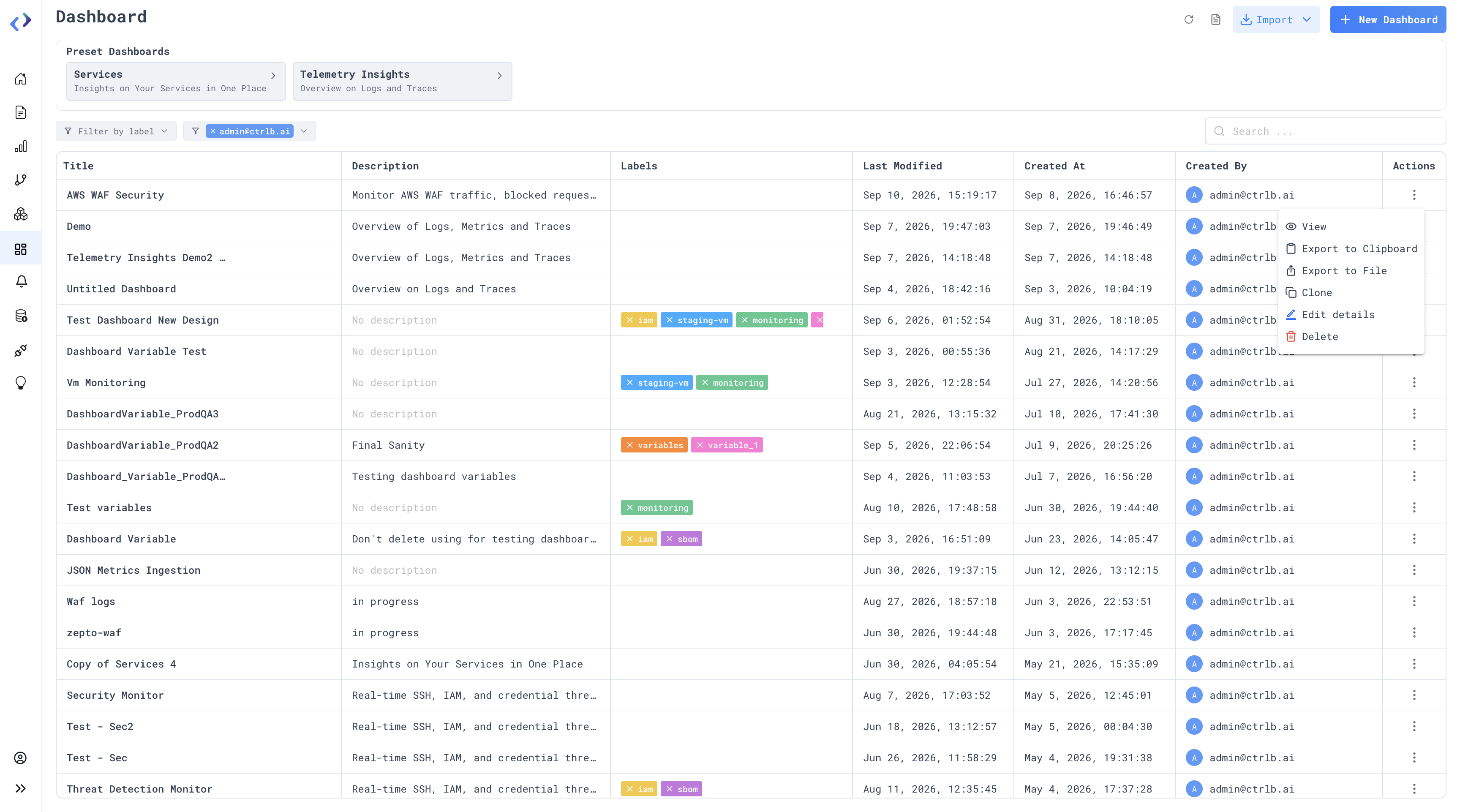Open the cubes services icon in the sidebar
1460x812 pixels.
(21, 214)
